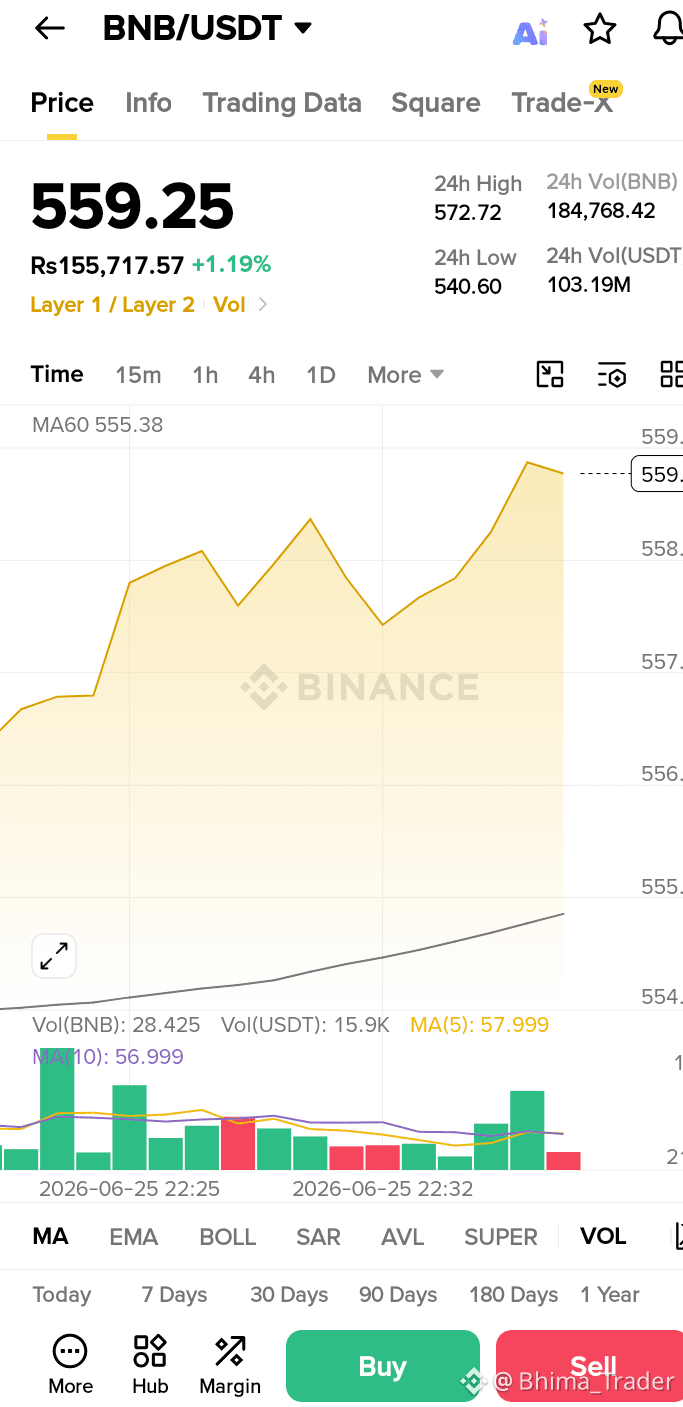683x1407 pixels.
Task: Select the 15m interval tab
Action: tap(138, 375)
